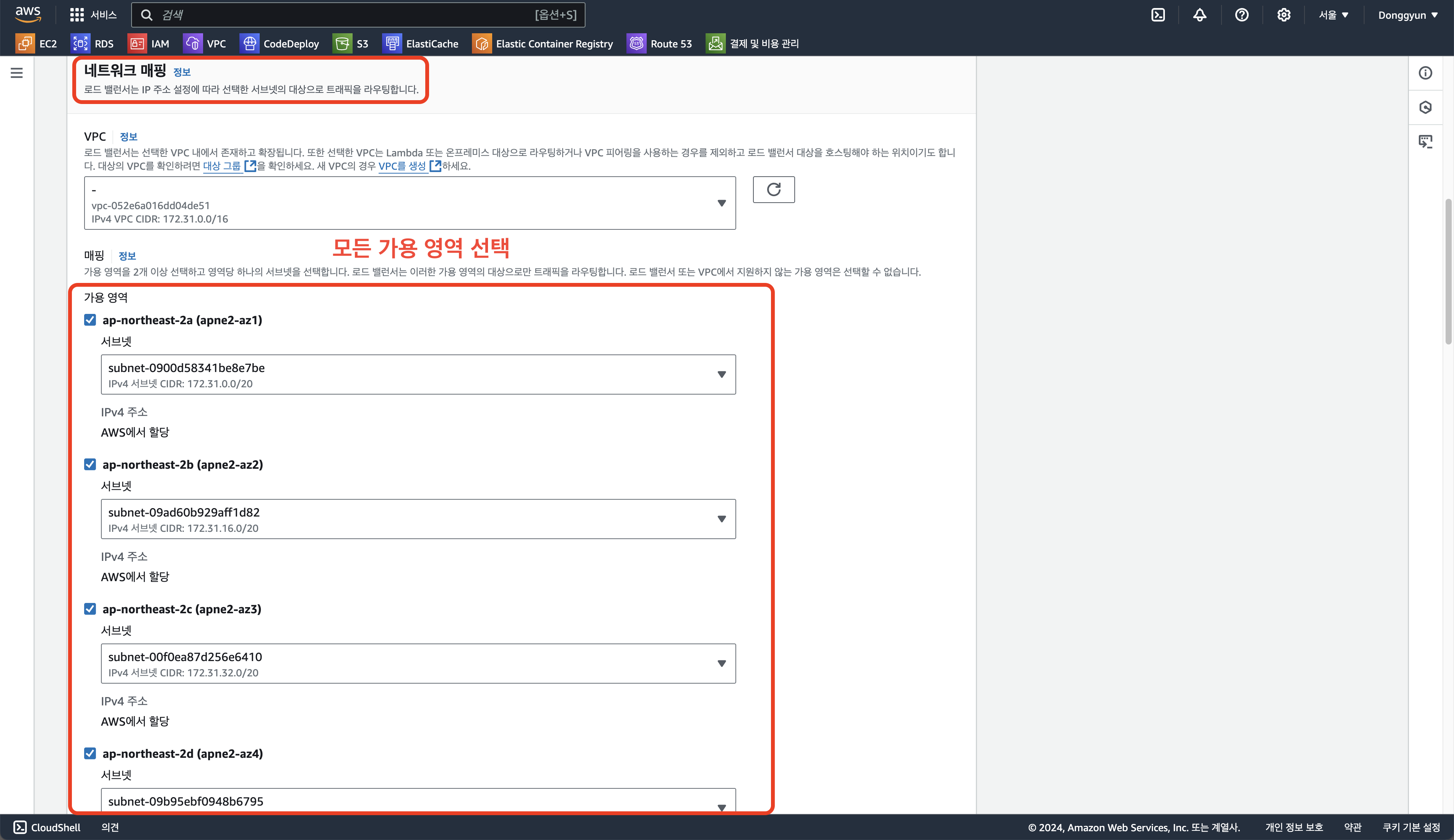Uncheck ap-northeast-2a availability zone
This screenshot has width=1454, height=840.
click(90, 320)
